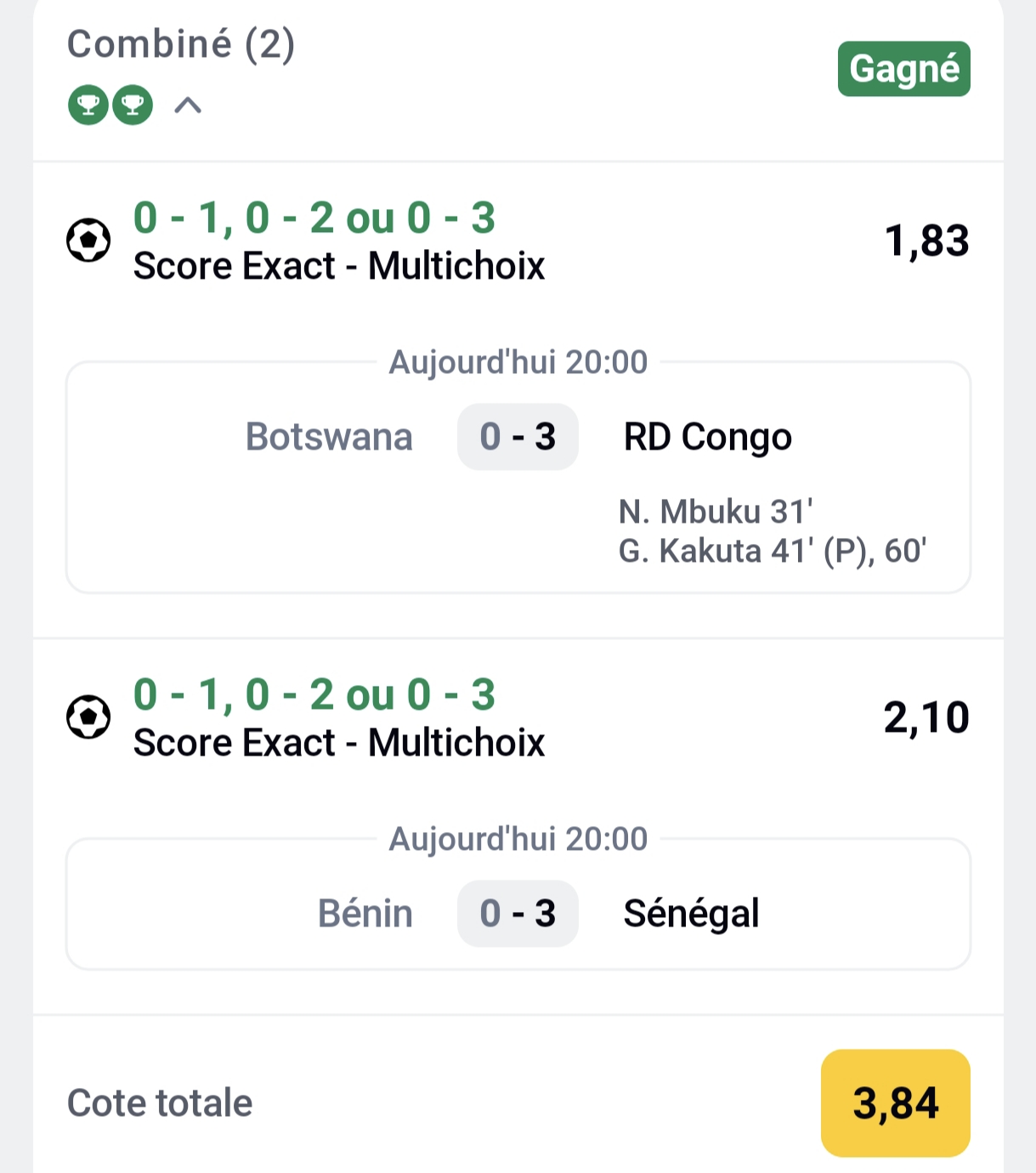Image resolution: width=1036 pixels, height=1173 pixels.
Task: Collapse the Combiné bet details chevron
Action: 188,105
